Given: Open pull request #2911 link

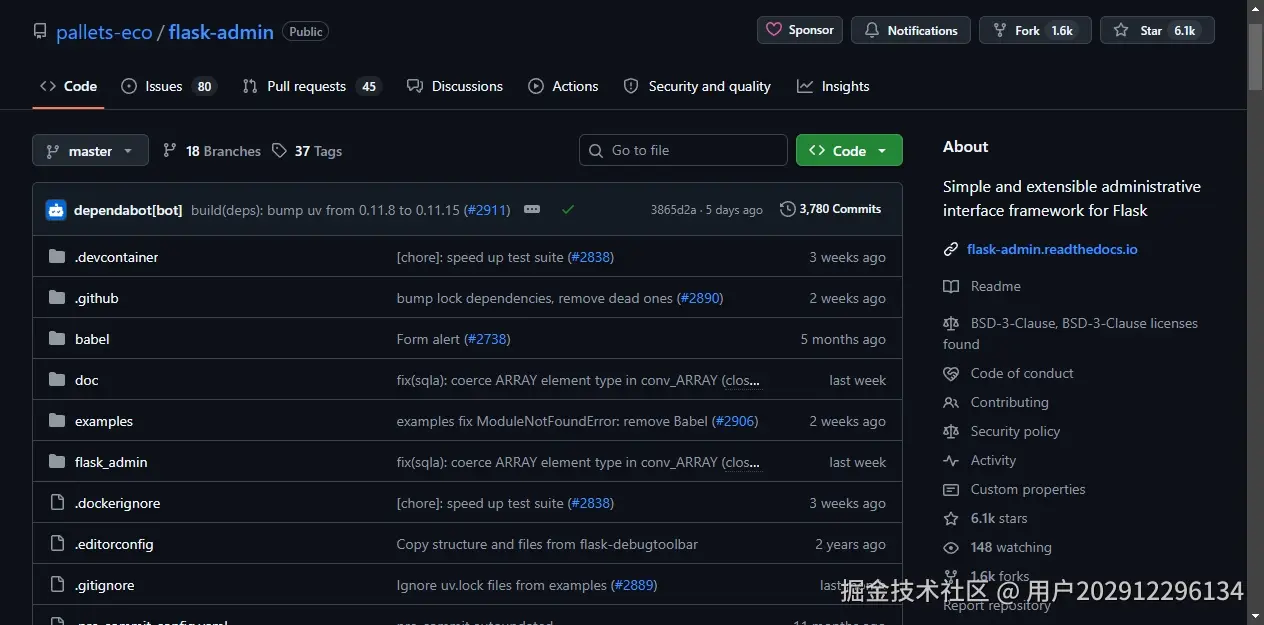Looking at the screenshot, I should pyautogui.click(x=485, y=210).
